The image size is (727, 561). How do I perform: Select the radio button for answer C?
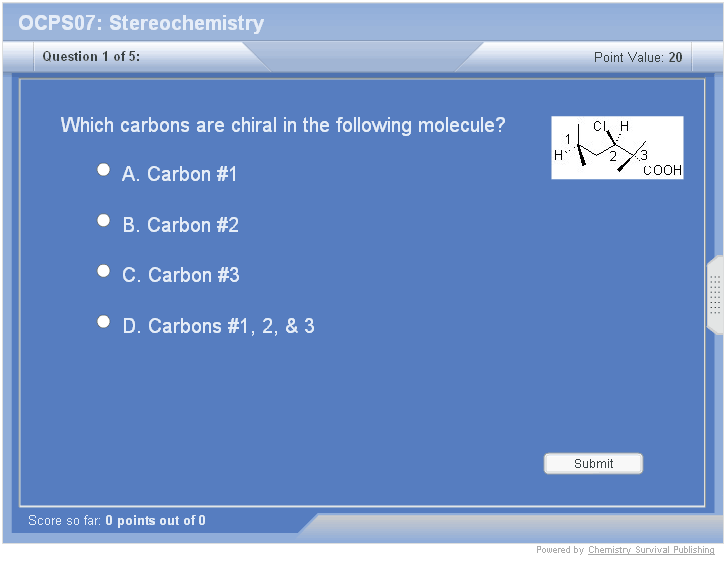tap(103, 271)
